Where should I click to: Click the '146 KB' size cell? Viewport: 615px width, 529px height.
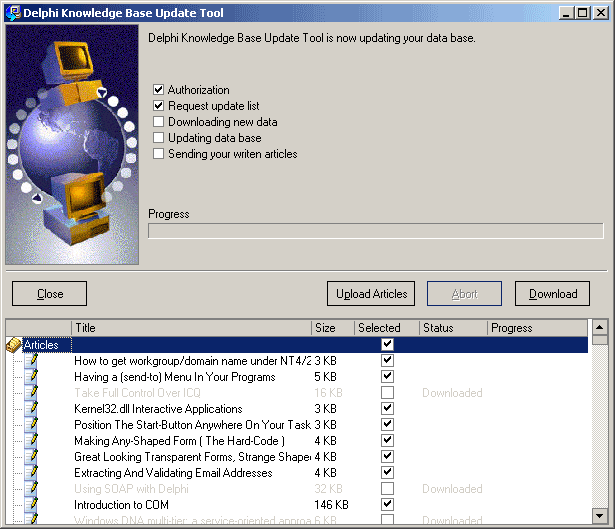[x=331, y=505]
